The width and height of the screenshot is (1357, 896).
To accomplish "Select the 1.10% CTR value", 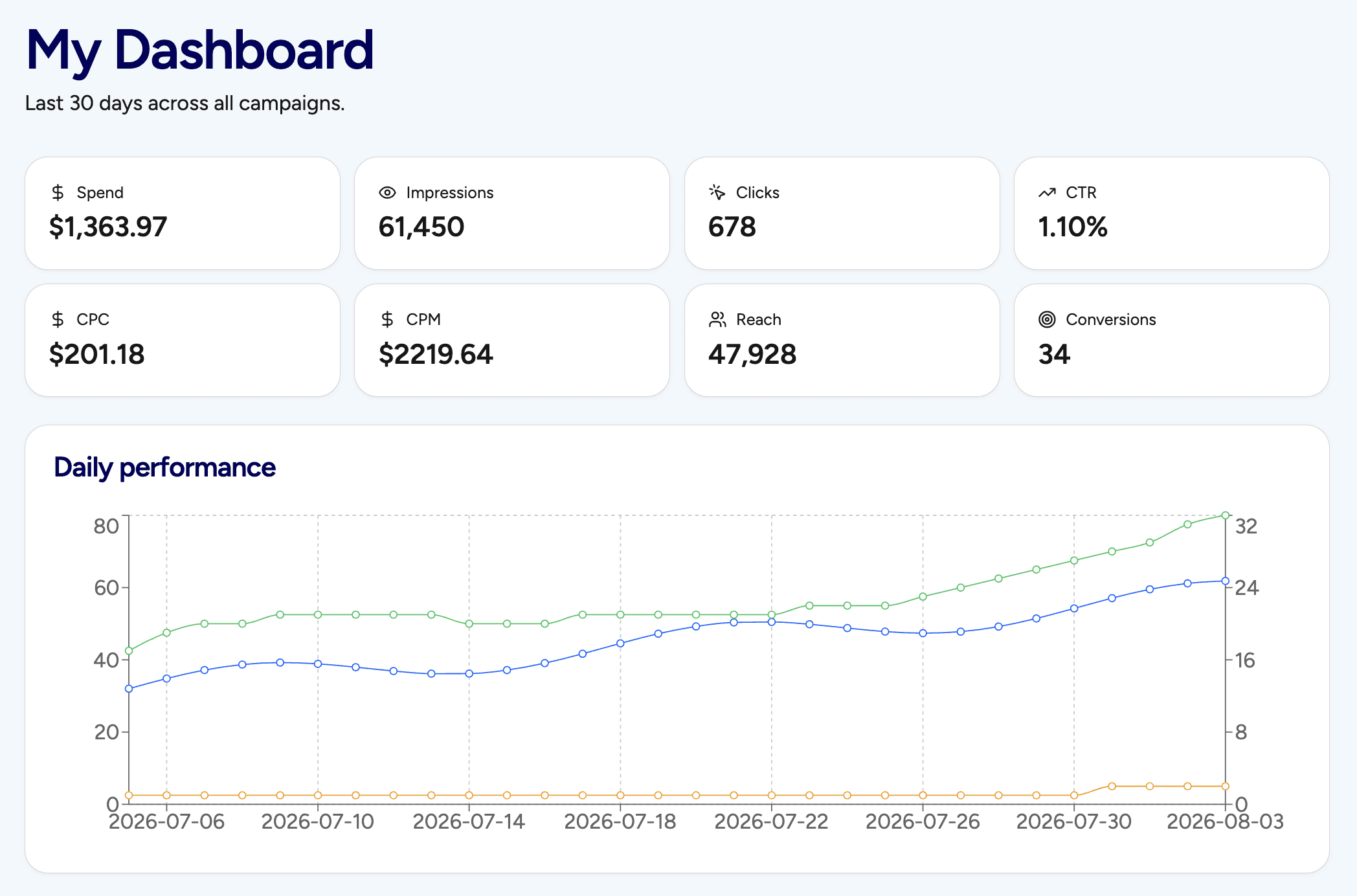I will coord(1073,227).
